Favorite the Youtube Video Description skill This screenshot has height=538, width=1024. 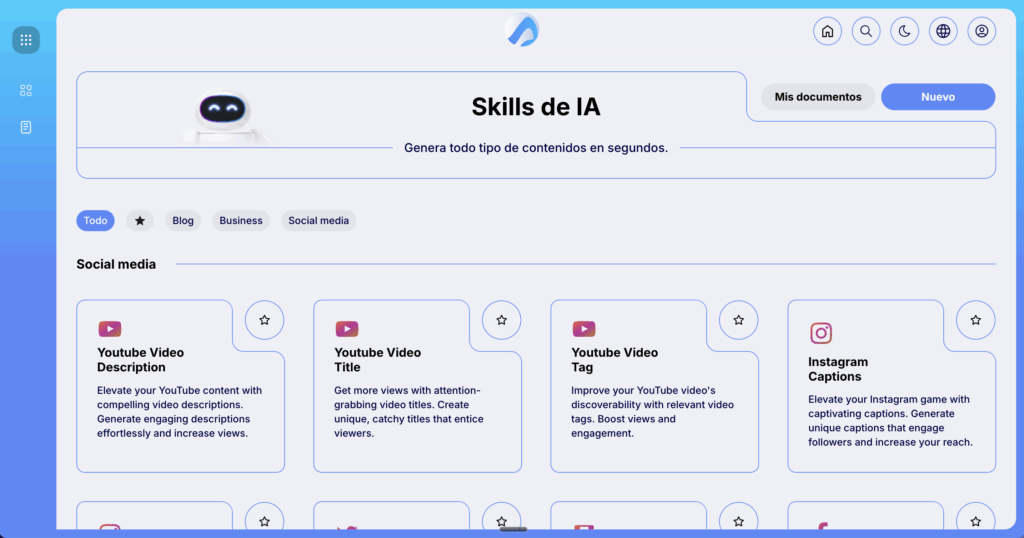pyautogui.click(x=264, y=320)
